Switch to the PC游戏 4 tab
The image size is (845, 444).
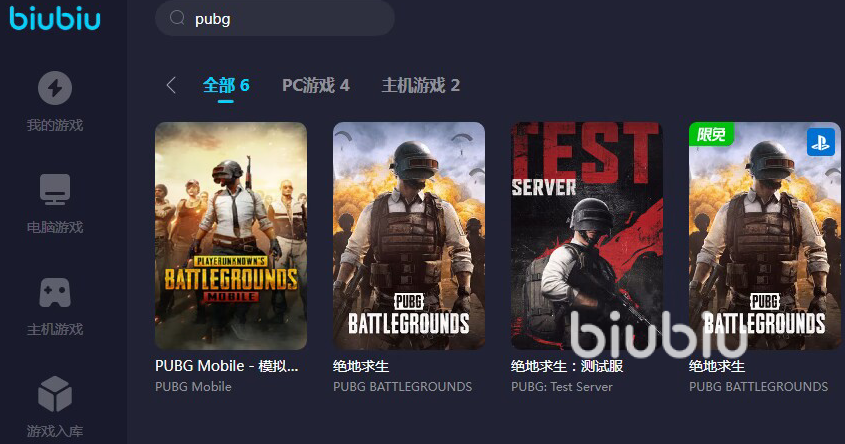(316, 85)
